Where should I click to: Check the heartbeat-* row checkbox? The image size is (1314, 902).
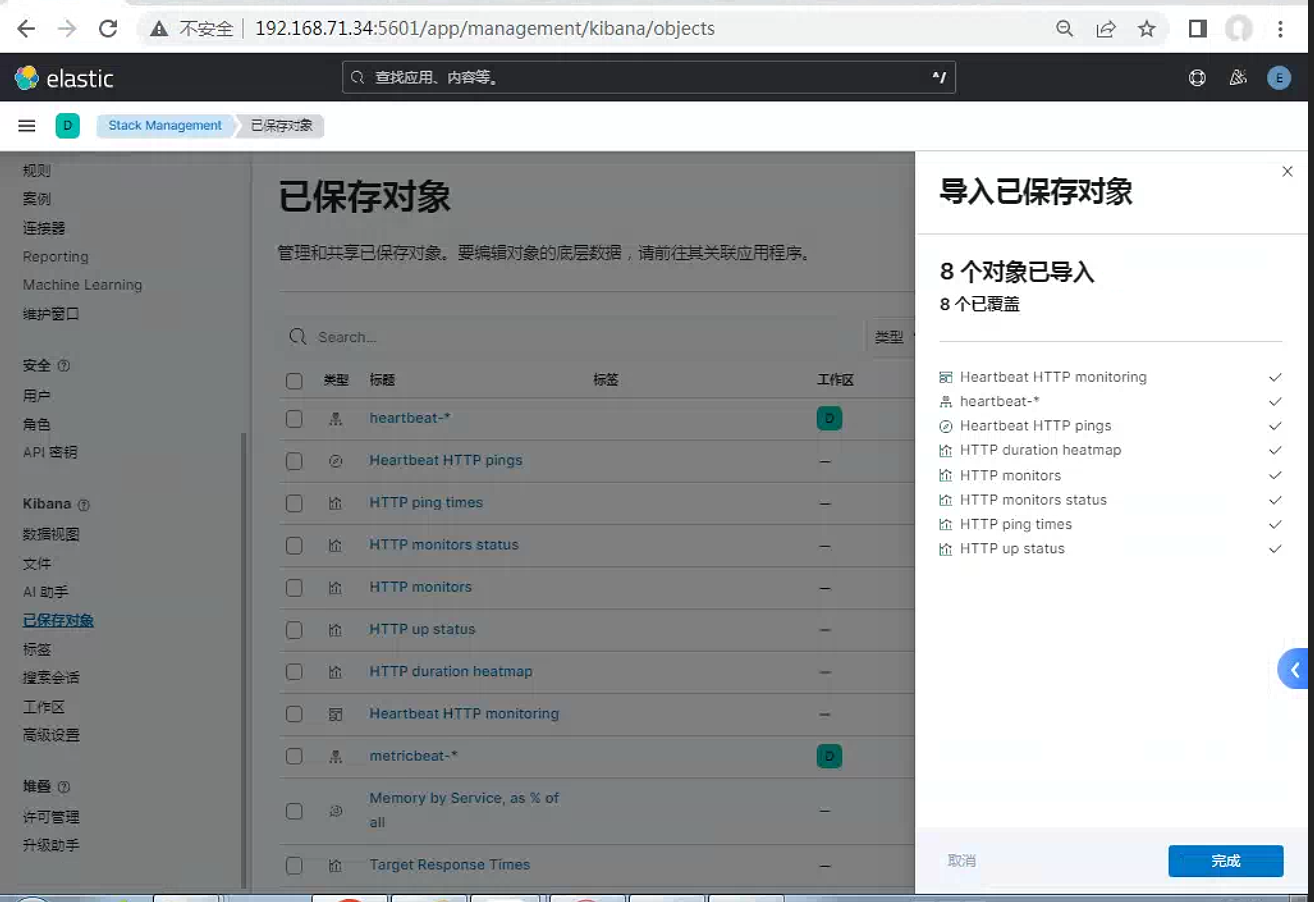tap(294, 419)
